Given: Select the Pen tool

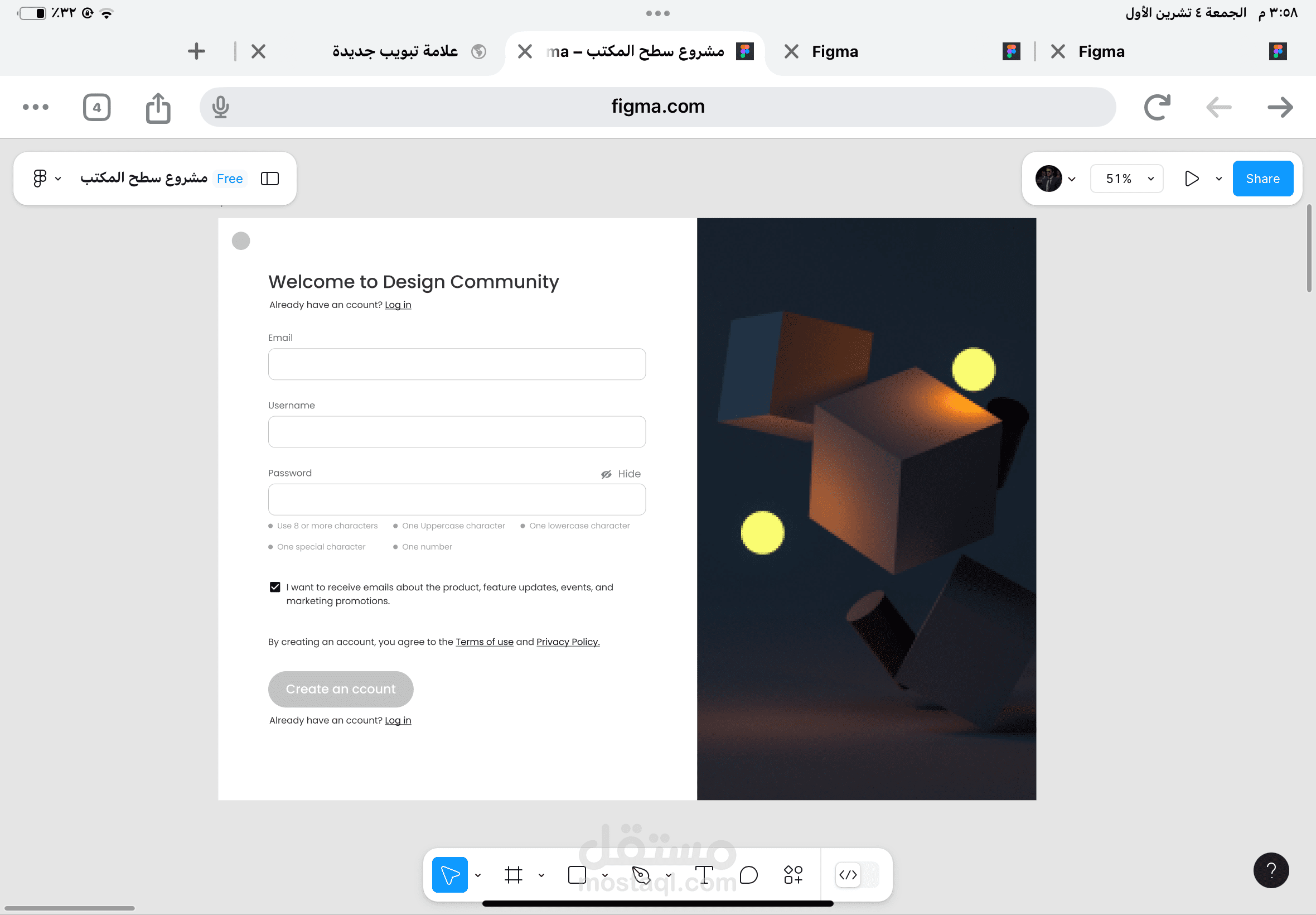Looking at the screenshot, I should click(x=641, y=874).
